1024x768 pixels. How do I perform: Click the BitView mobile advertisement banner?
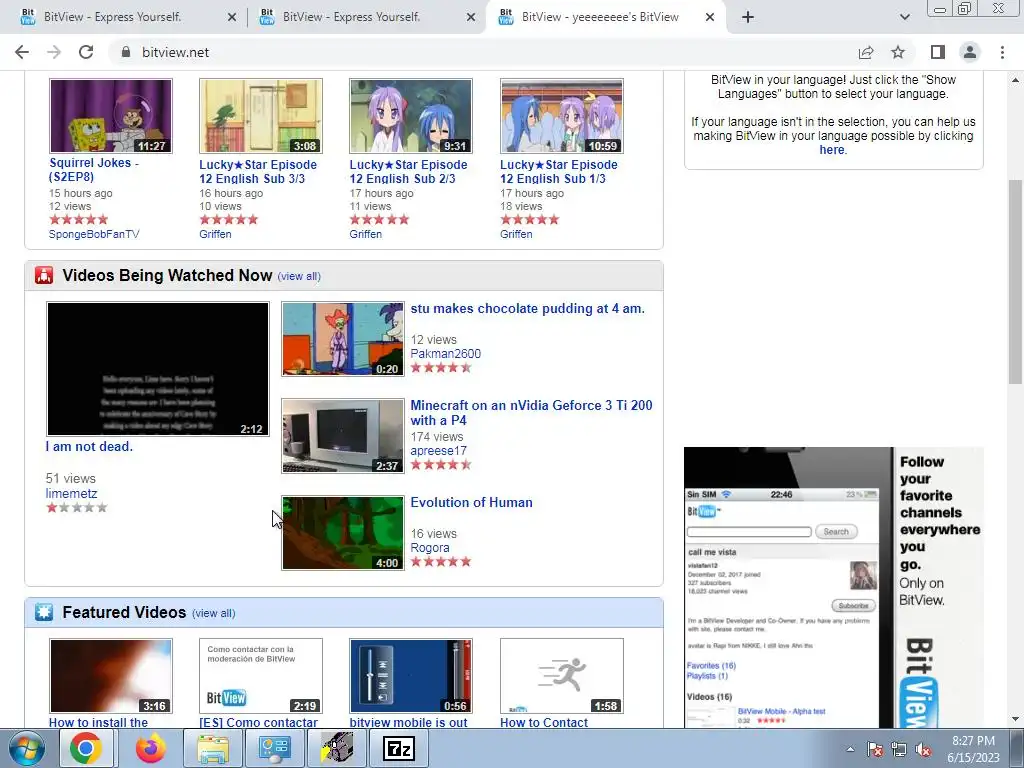[x=833, y=588]
